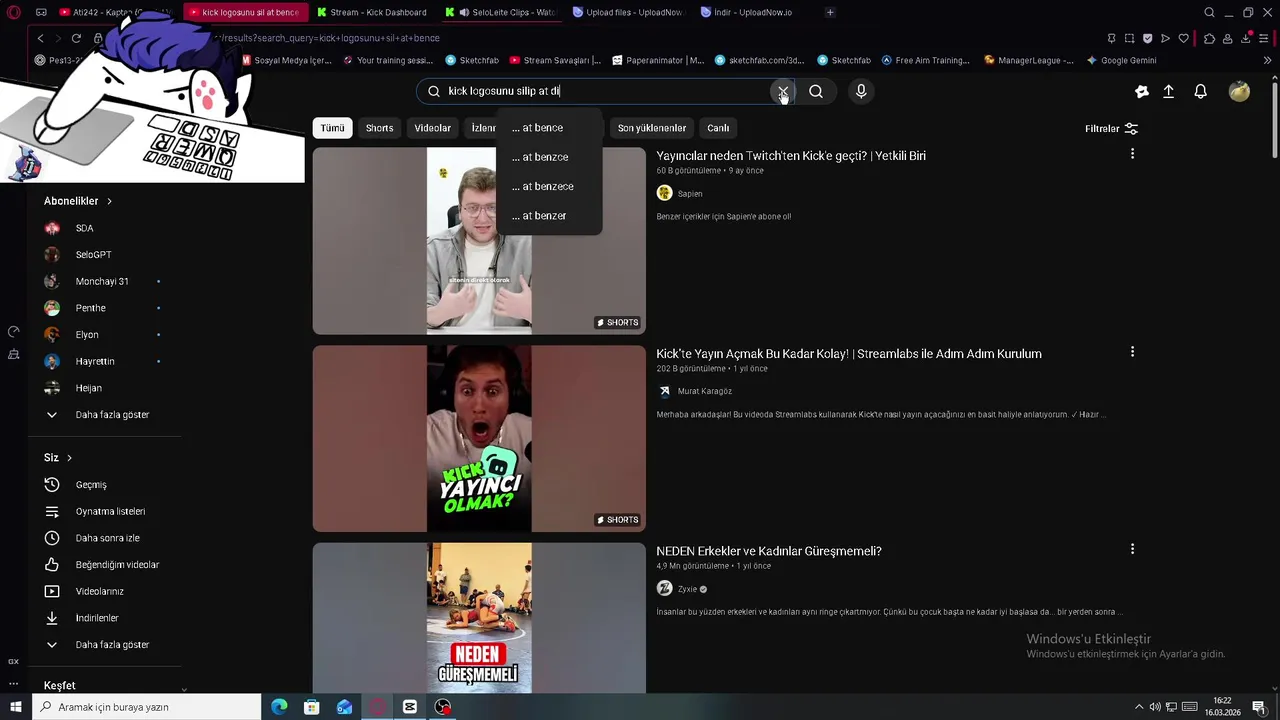Select the Canlı filter chip
Image resolution: width=1280 pixels, height=720 pixels.
pos(718,128)
